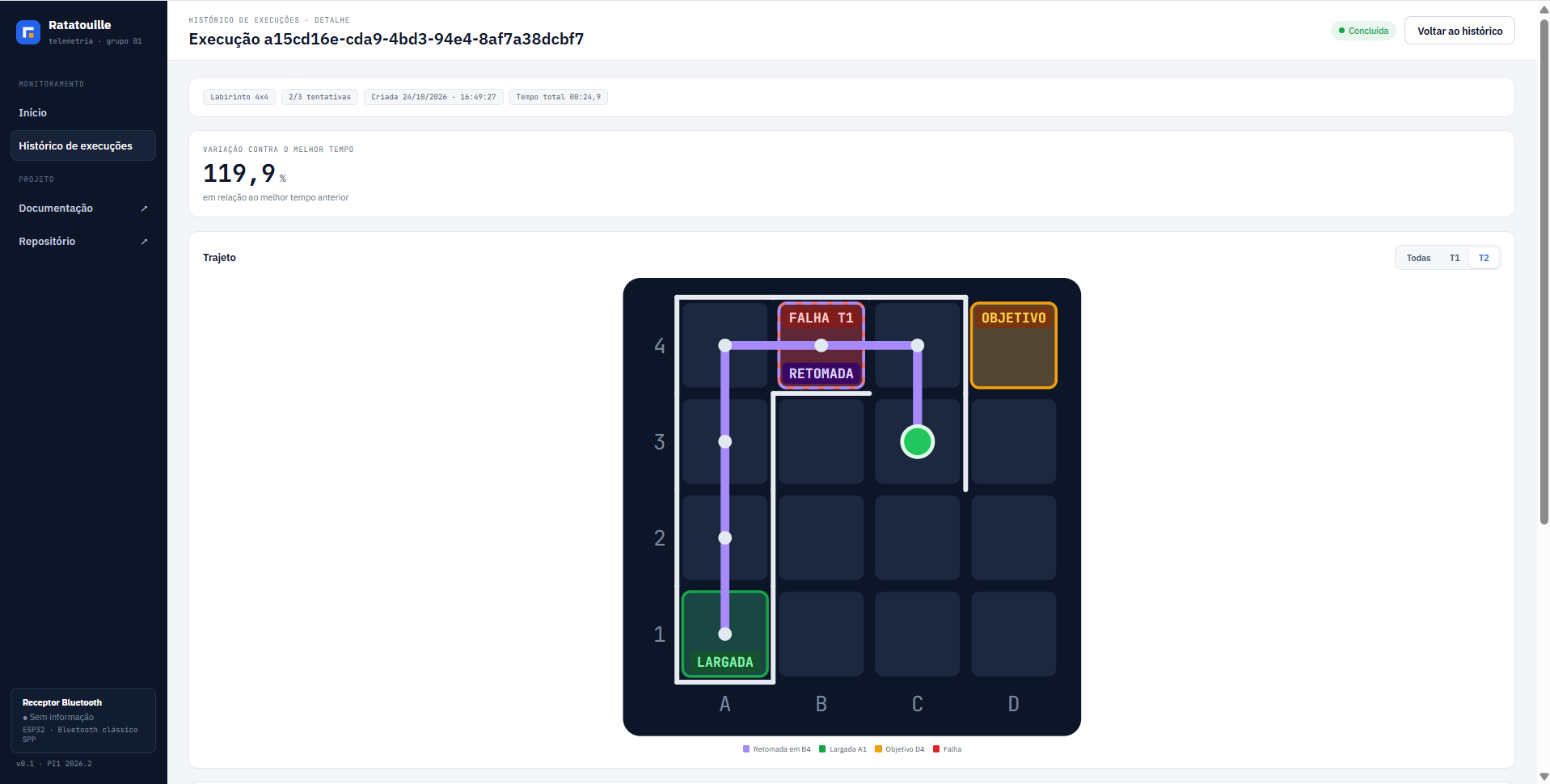Click the RETOMADA label in cell B4
The width and height of the screenshot is (1550, 784).
click(x=821, y=373)
